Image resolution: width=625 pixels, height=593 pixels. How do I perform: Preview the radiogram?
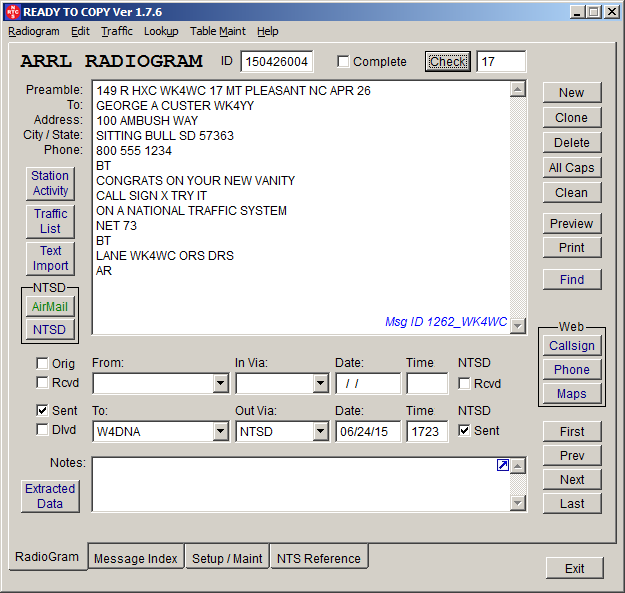pos(572,224)
